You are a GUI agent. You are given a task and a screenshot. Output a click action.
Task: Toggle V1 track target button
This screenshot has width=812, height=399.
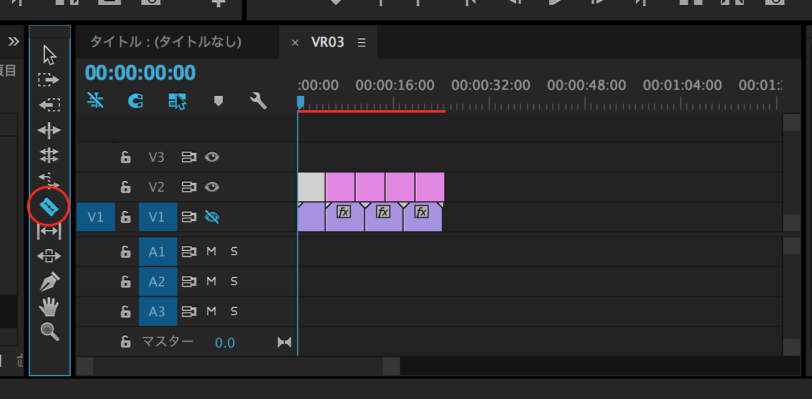click(157, 217)
